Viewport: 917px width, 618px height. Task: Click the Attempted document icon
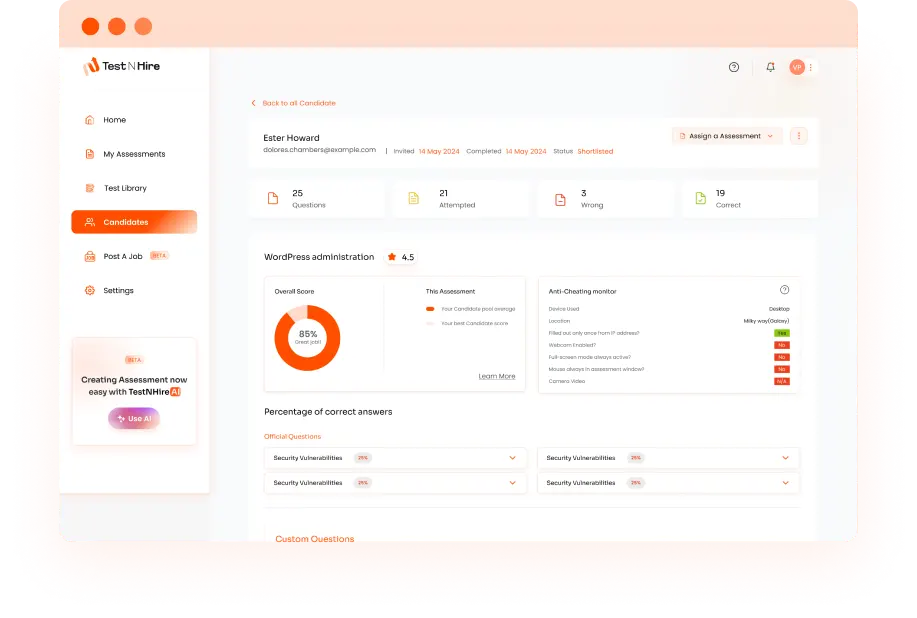click(413, 199)
